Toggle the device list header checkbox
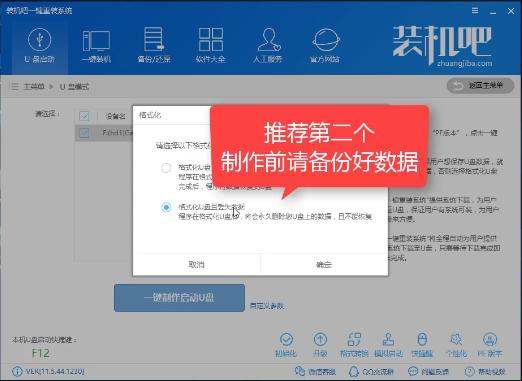The image size is (522, 381). [x=84, y=116]
